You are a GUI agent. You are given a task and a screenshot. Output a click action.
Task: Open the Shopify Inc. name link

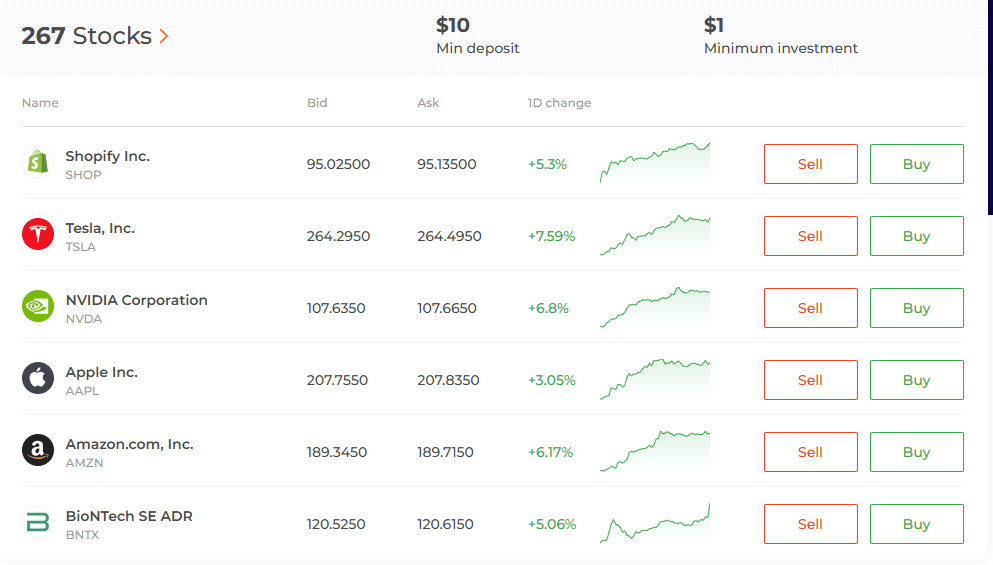click(x=108, y=156)
